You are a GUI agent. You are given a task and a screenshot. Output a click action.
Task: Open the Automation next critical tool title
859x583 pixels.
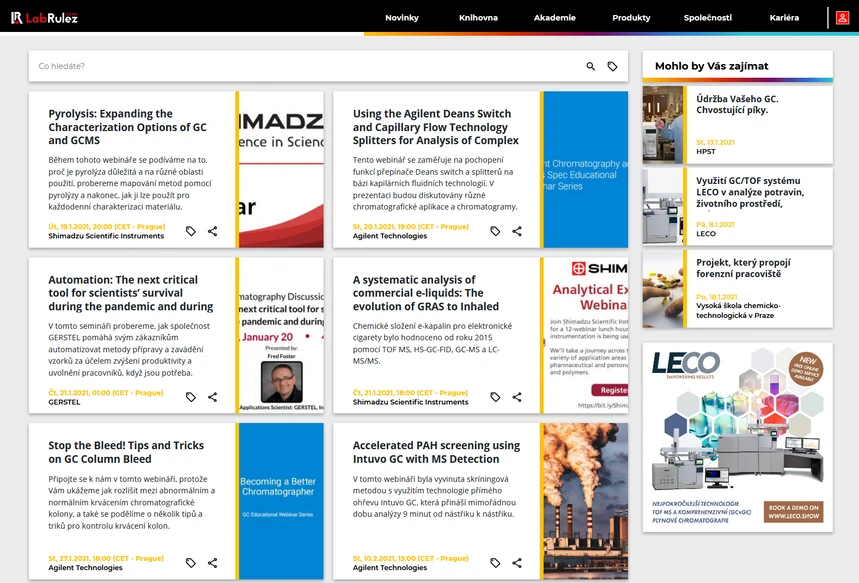click(x=130, y=293)
